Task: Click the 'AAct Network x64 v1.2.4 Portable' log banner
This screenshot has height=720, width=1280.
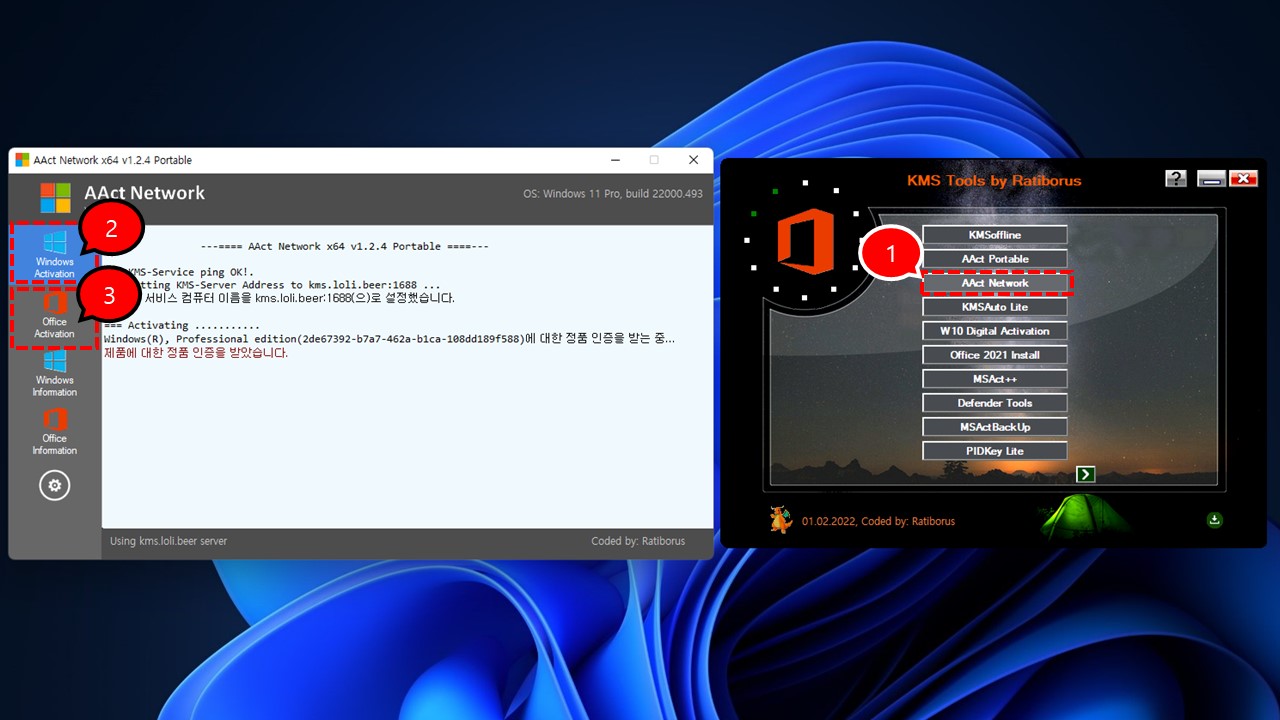Action: (x=344, y=246)
